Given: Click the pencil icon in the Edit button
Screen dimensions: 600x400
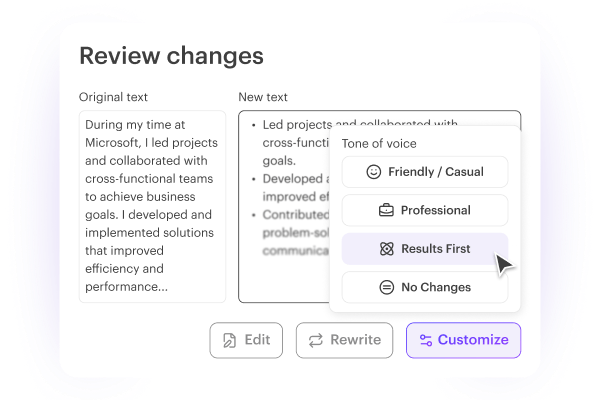Looking at the screenshot, I should tap(230, 340).
